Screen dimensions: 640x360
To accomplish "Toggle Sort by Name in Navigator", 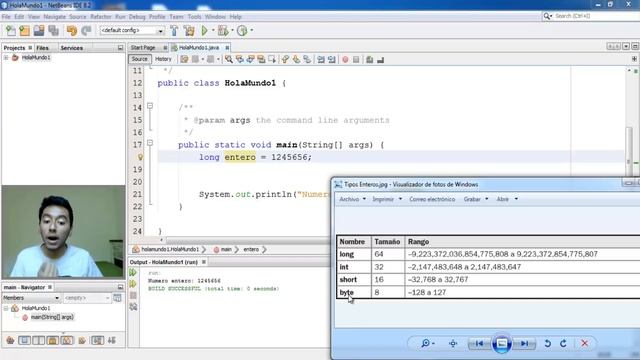I will 97,340.
